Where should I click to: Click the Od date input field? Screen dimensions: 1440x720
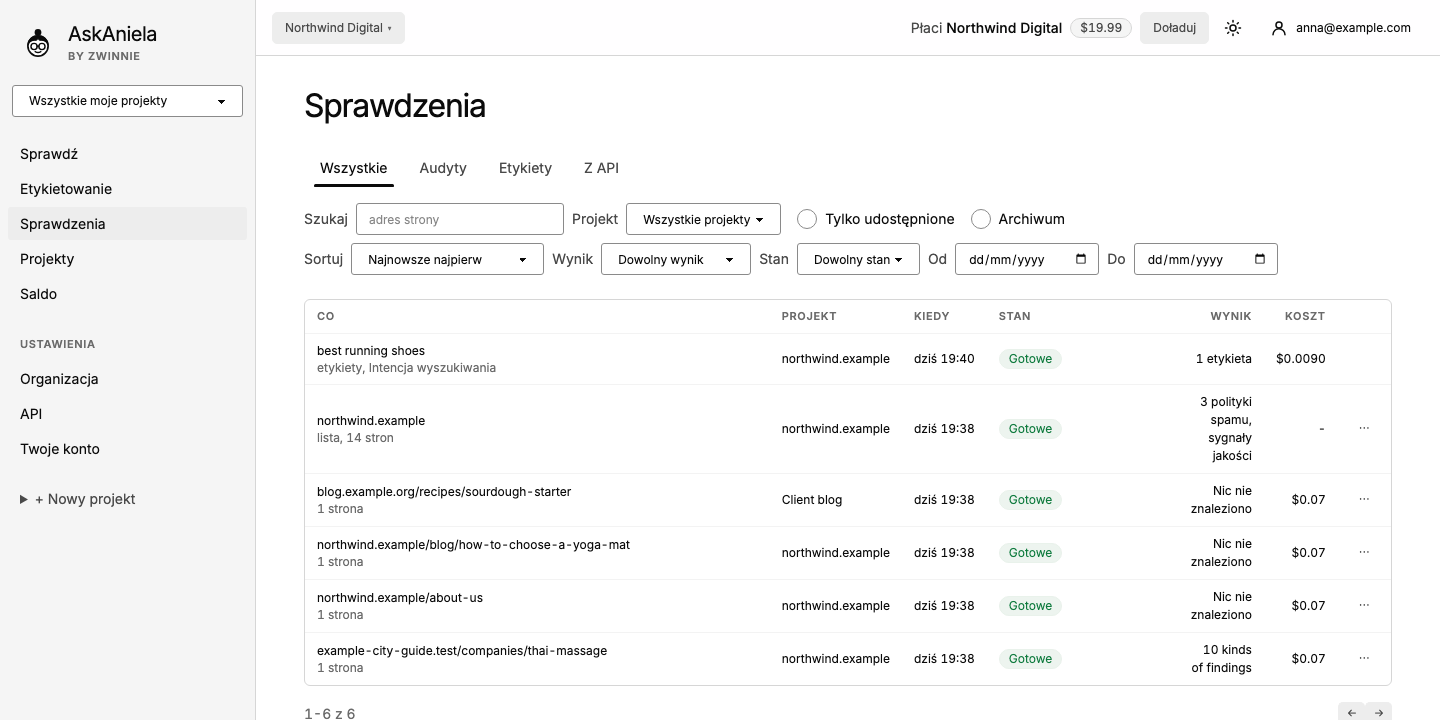point(1027,259)
